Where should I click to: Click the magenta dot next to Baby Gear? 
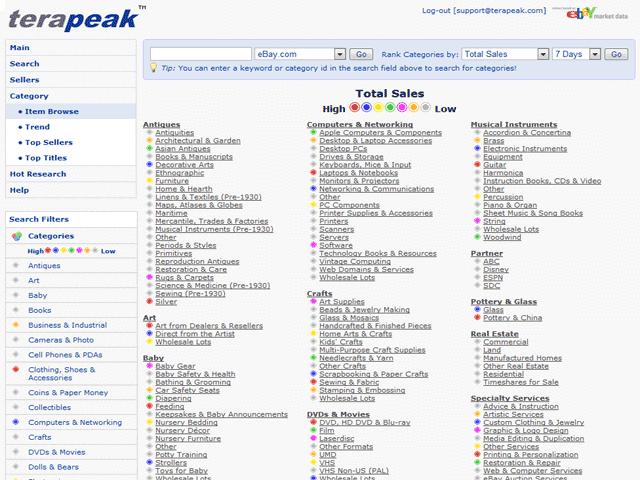(x=149, y=366)
